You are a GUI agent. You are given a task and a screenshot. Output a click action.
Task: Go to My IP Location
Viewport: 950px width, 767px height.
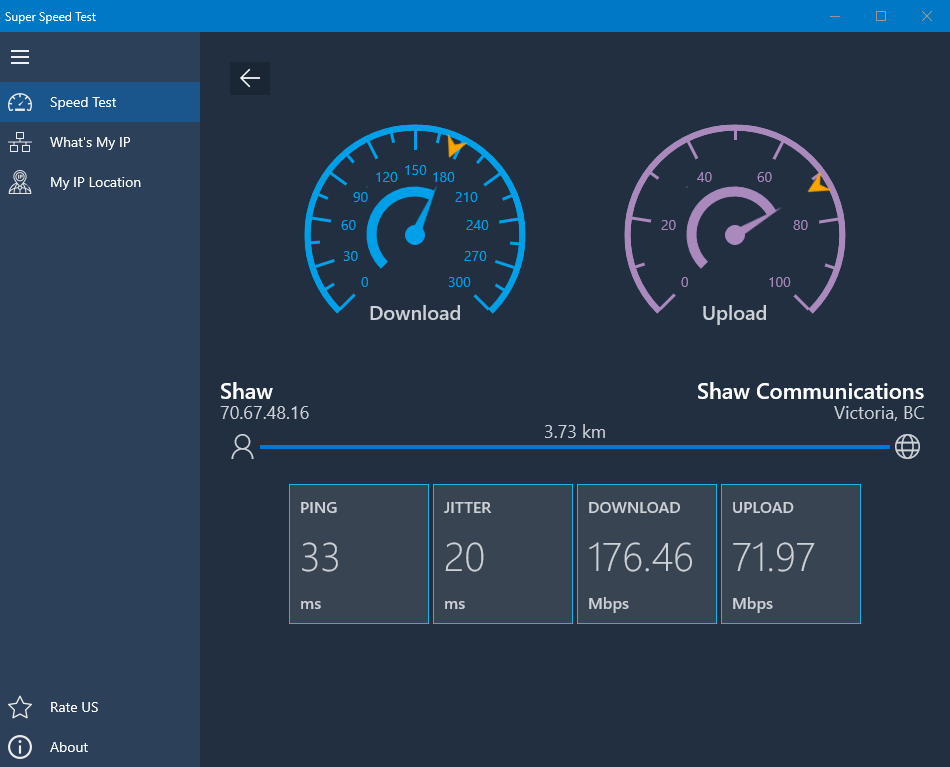[95, 182]
